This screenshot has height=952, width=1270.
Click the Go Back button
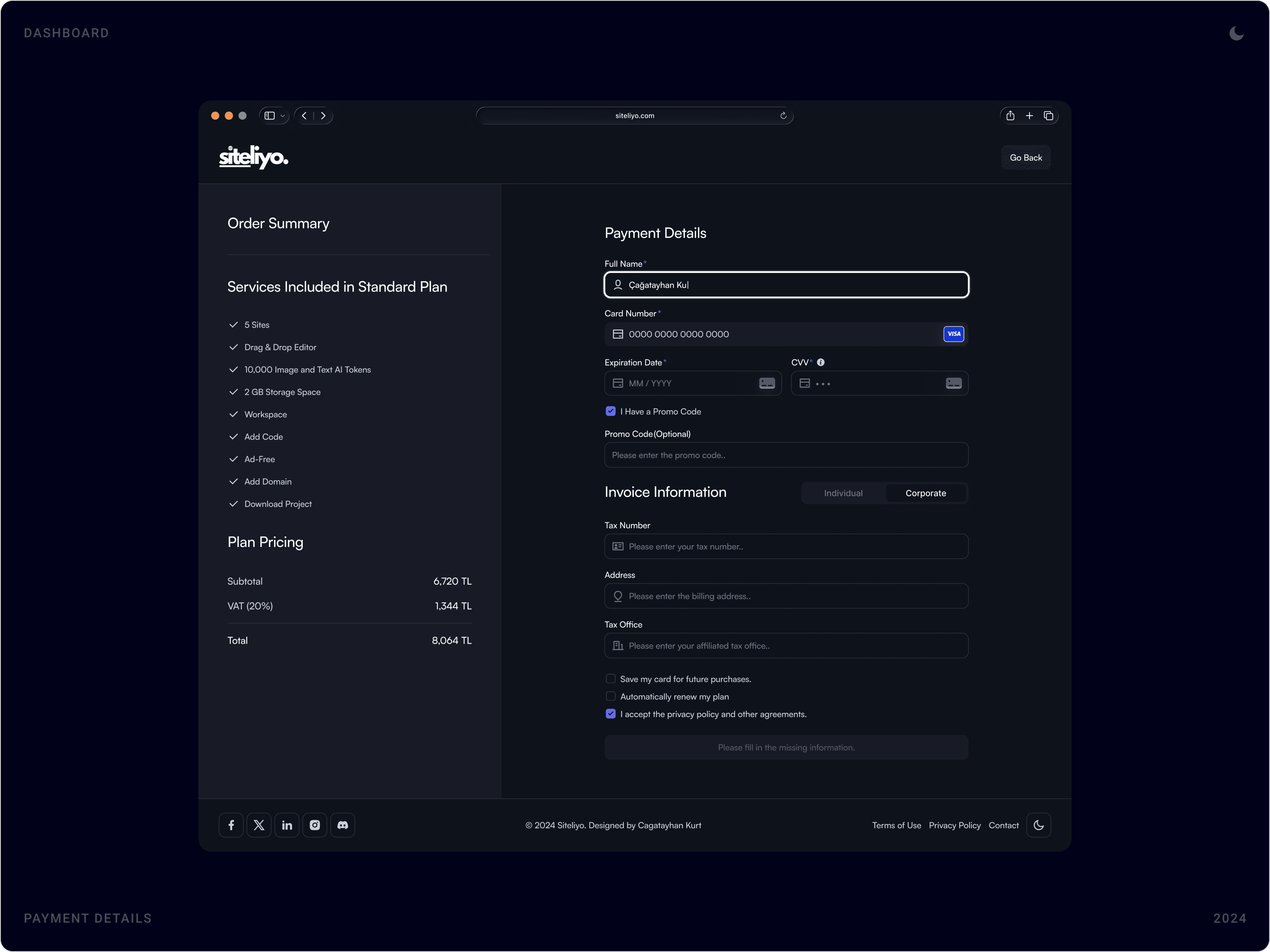click(1026, 157)
